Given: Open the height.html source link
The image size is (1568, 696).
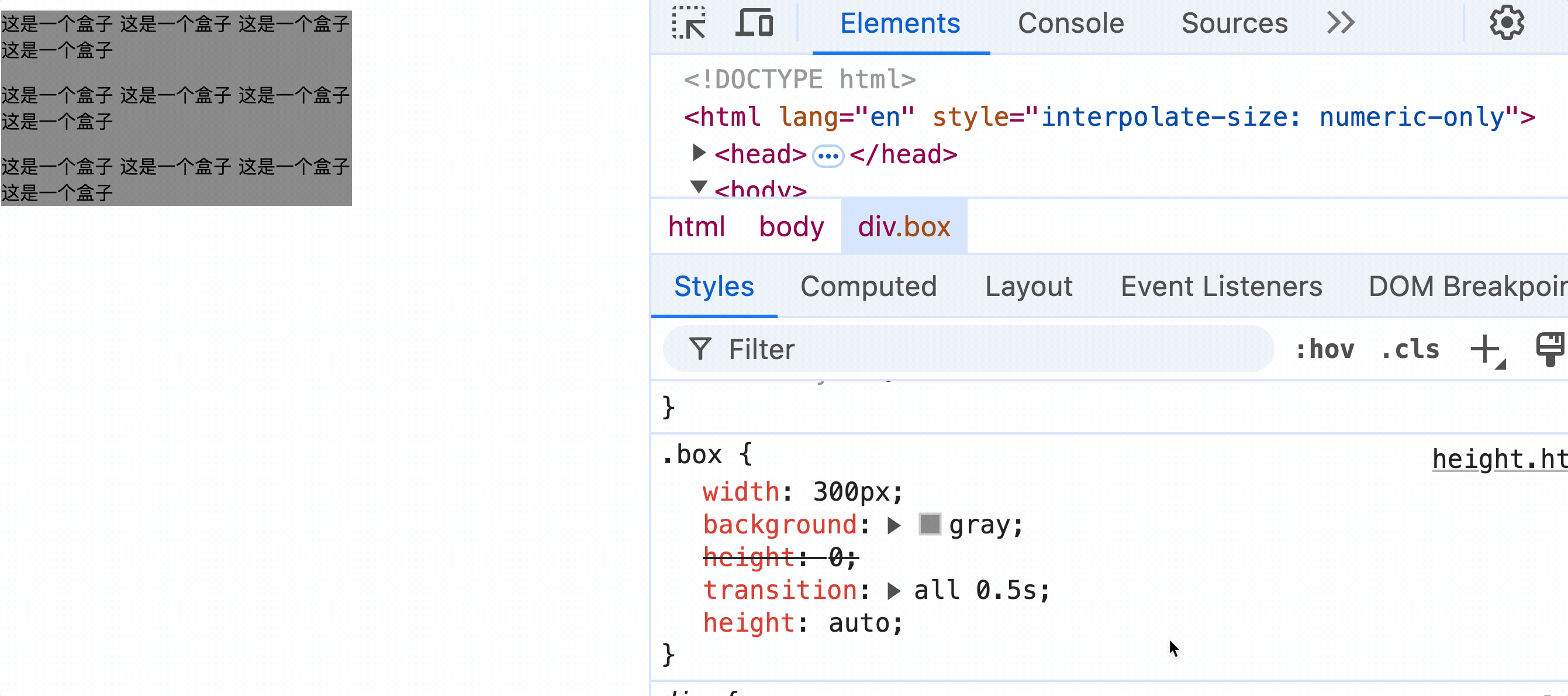Looking at the screenshot, I should coord(1499,459).
